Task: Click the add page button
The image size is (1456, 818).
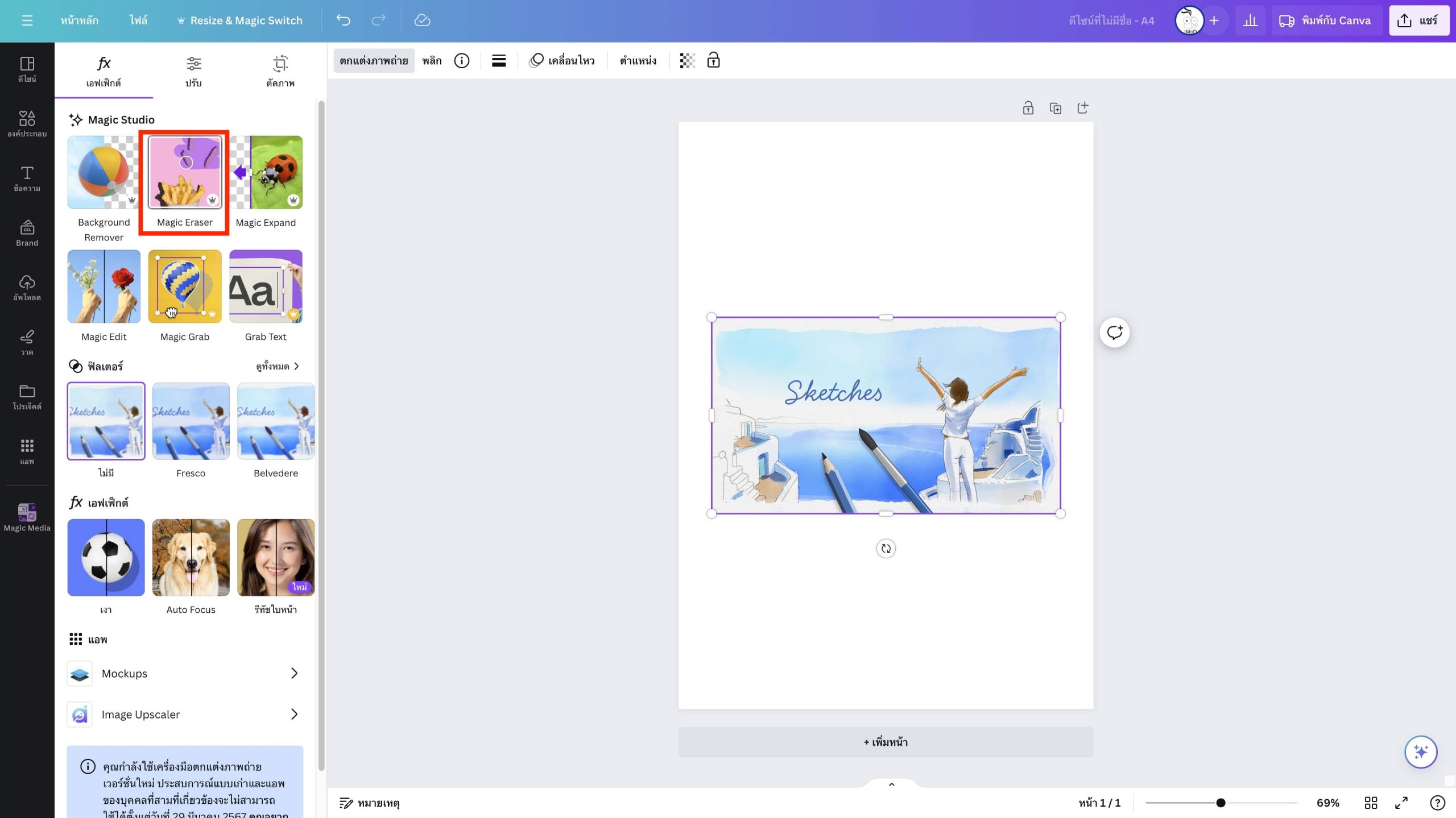Action: point(886,742)
